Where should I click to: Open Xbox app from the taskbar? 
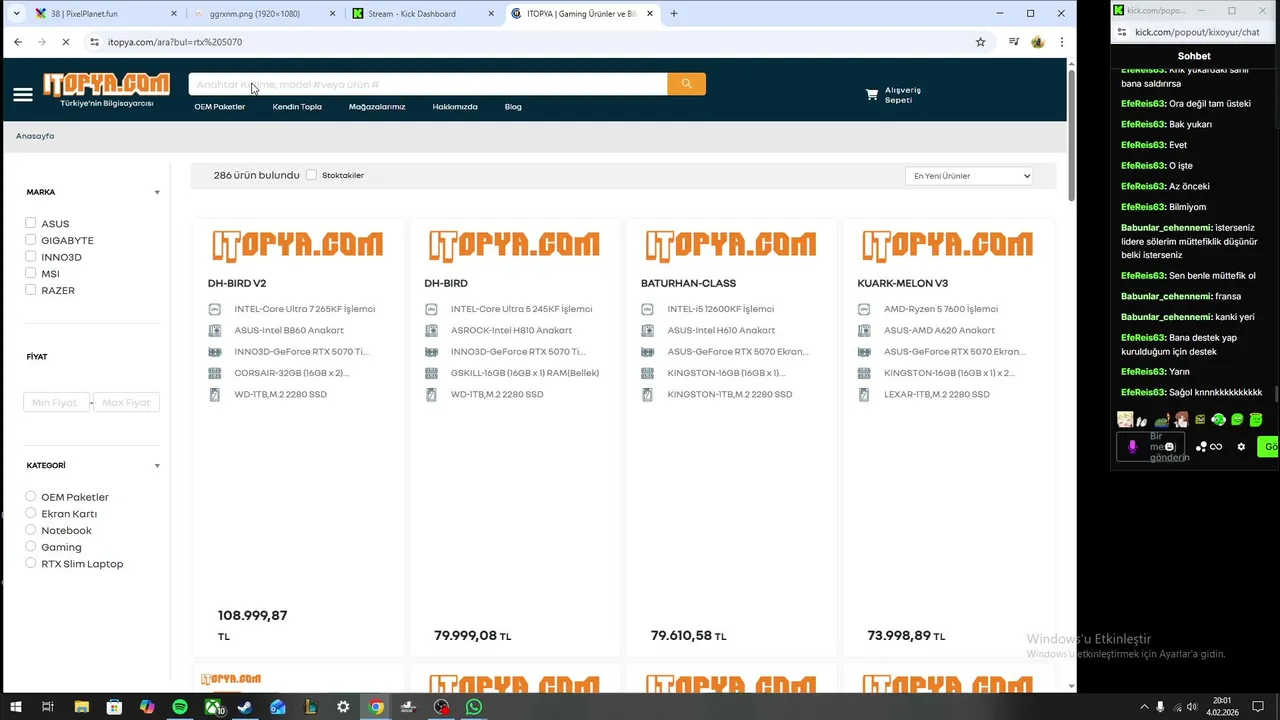click(x=213, y=707)
